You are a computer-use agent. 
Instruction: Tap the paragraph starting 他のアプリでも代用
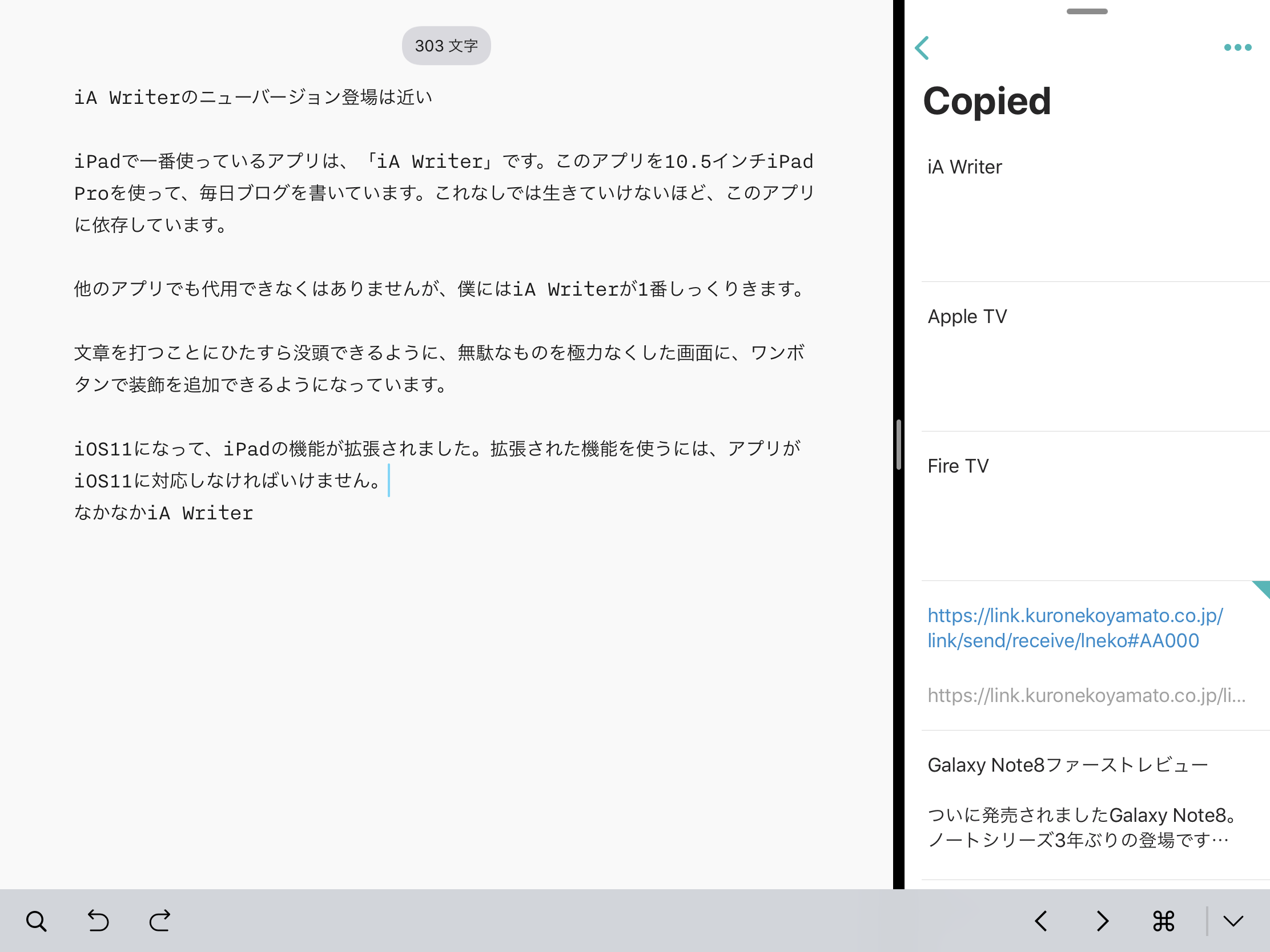tap(440, 289)
